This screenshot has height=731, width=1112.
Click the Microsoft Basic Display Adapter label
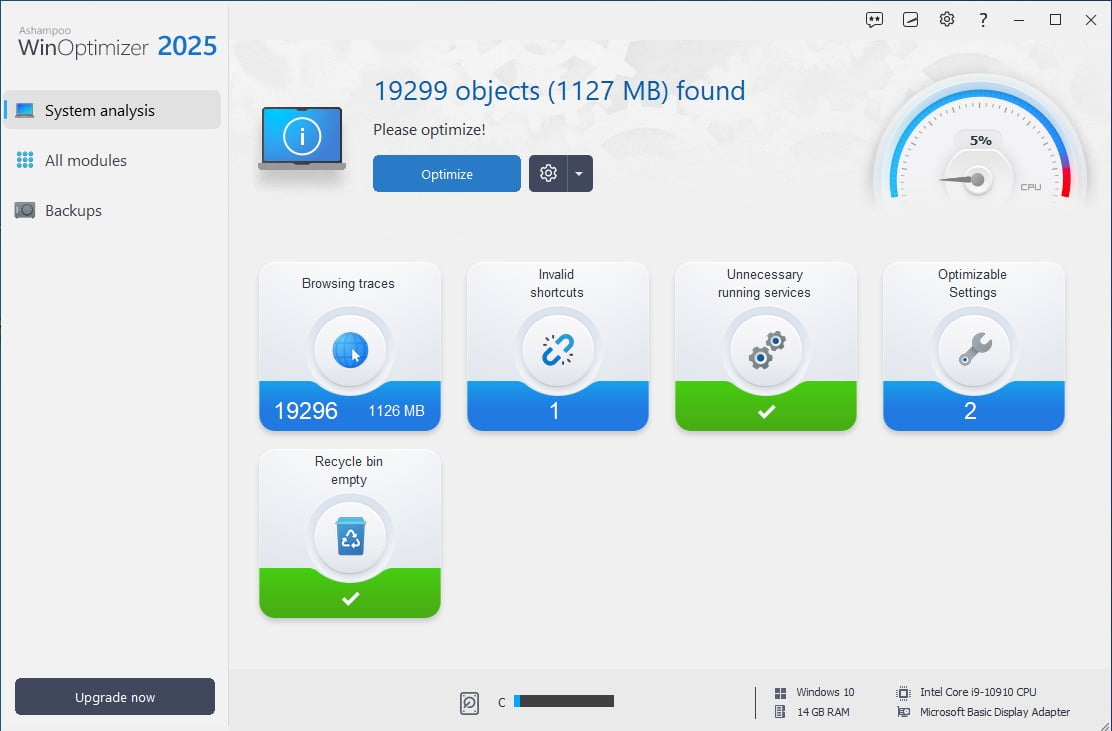tap(995, 712)
